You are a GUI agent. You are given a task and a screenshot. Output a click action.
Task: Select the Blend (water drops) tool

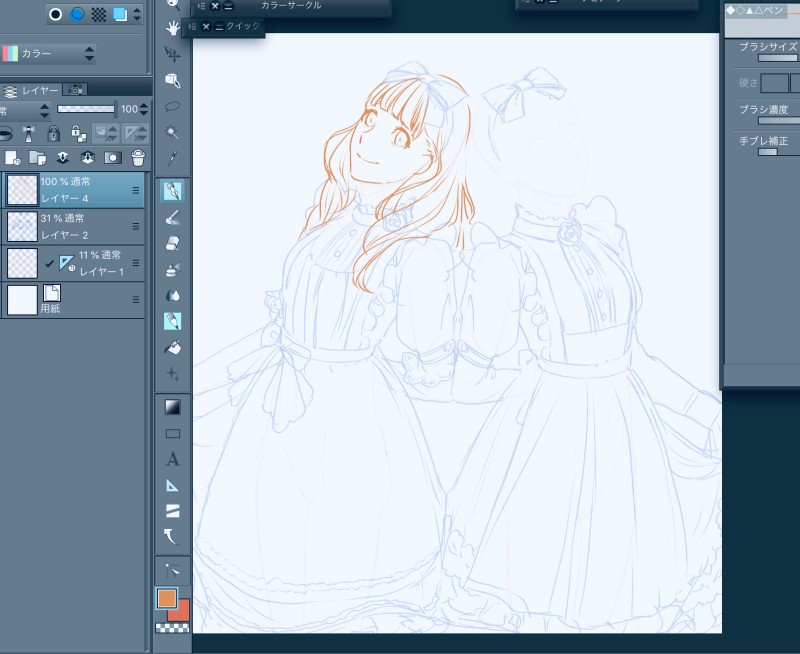click(172, 295)
